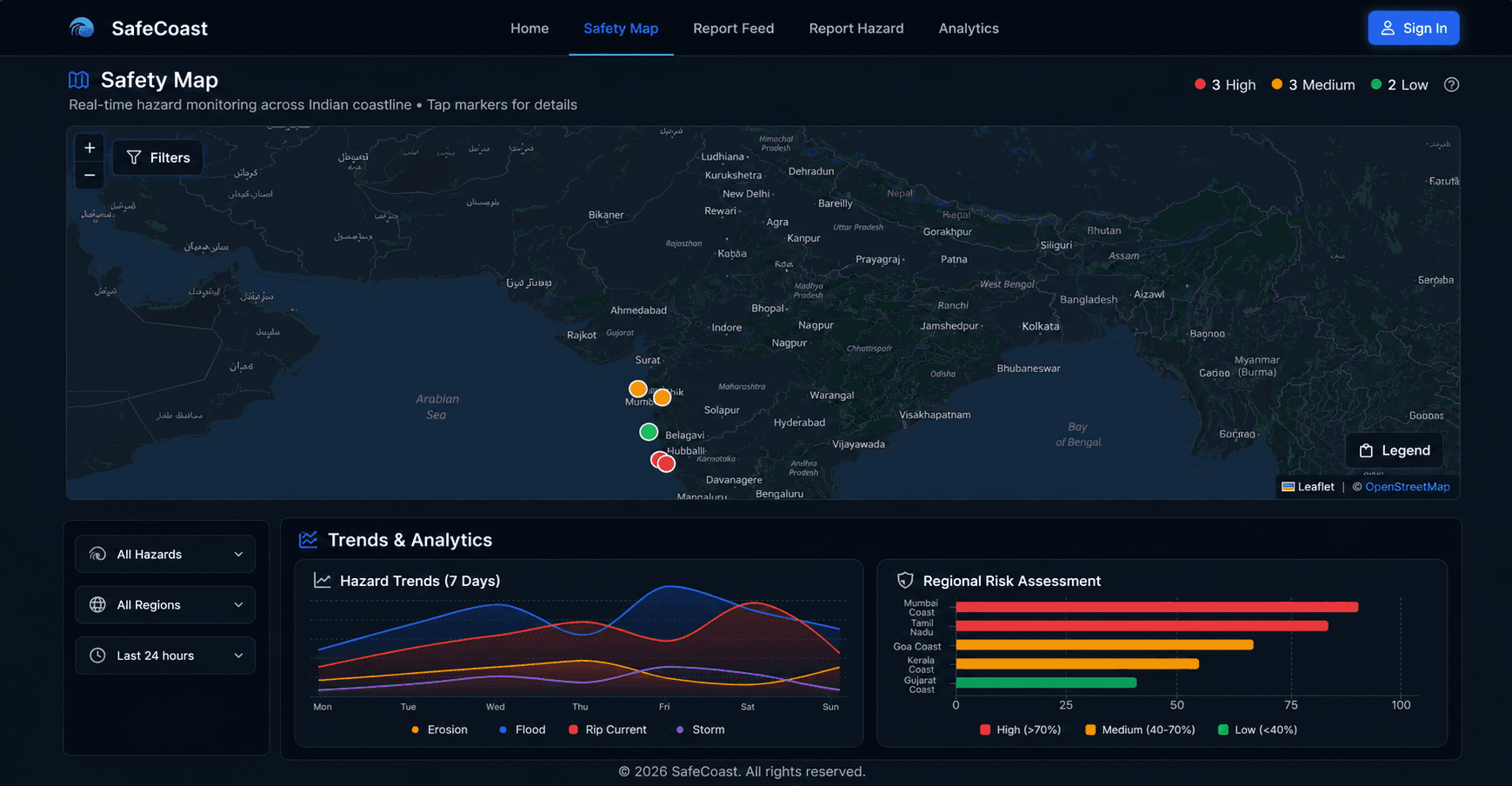This screenshot has width=1512, height=786.
Task: Follow the Leaflet attribution link
Action: (x=1308, y=487)
